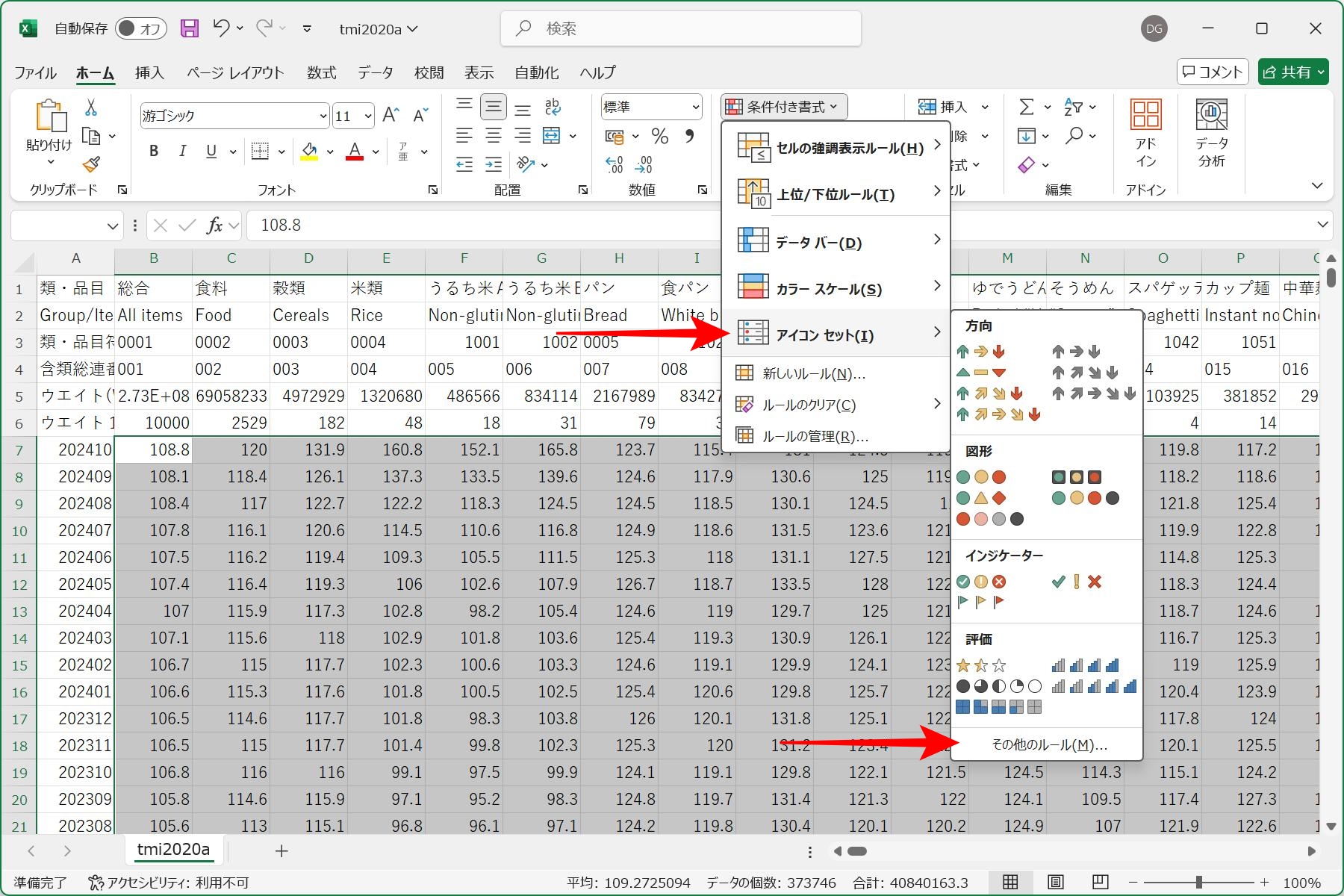
Task: Expand the formula bar
Action: pos(1322,224)
